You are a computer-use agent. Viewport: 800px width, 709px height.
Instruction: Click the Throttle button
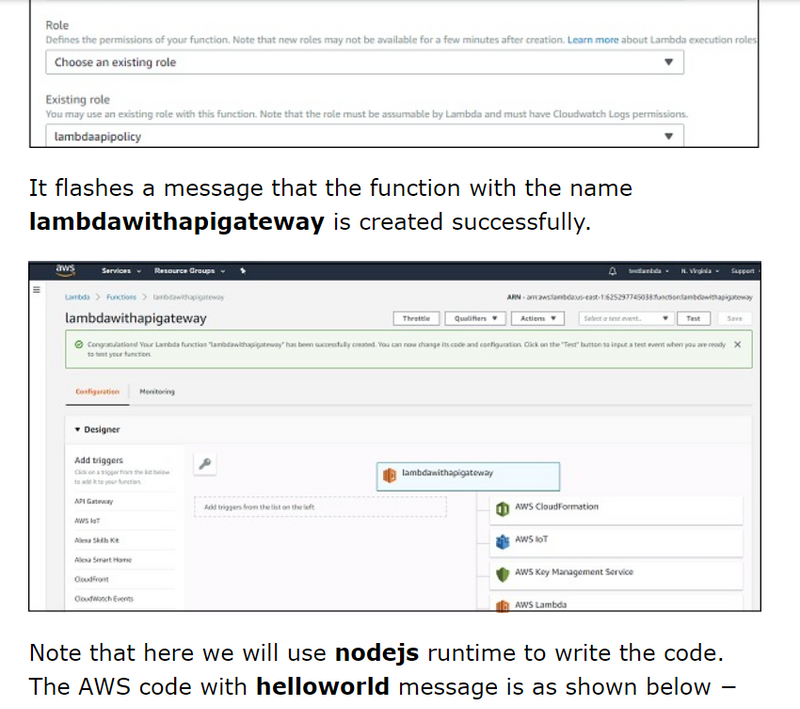[416, 318]
